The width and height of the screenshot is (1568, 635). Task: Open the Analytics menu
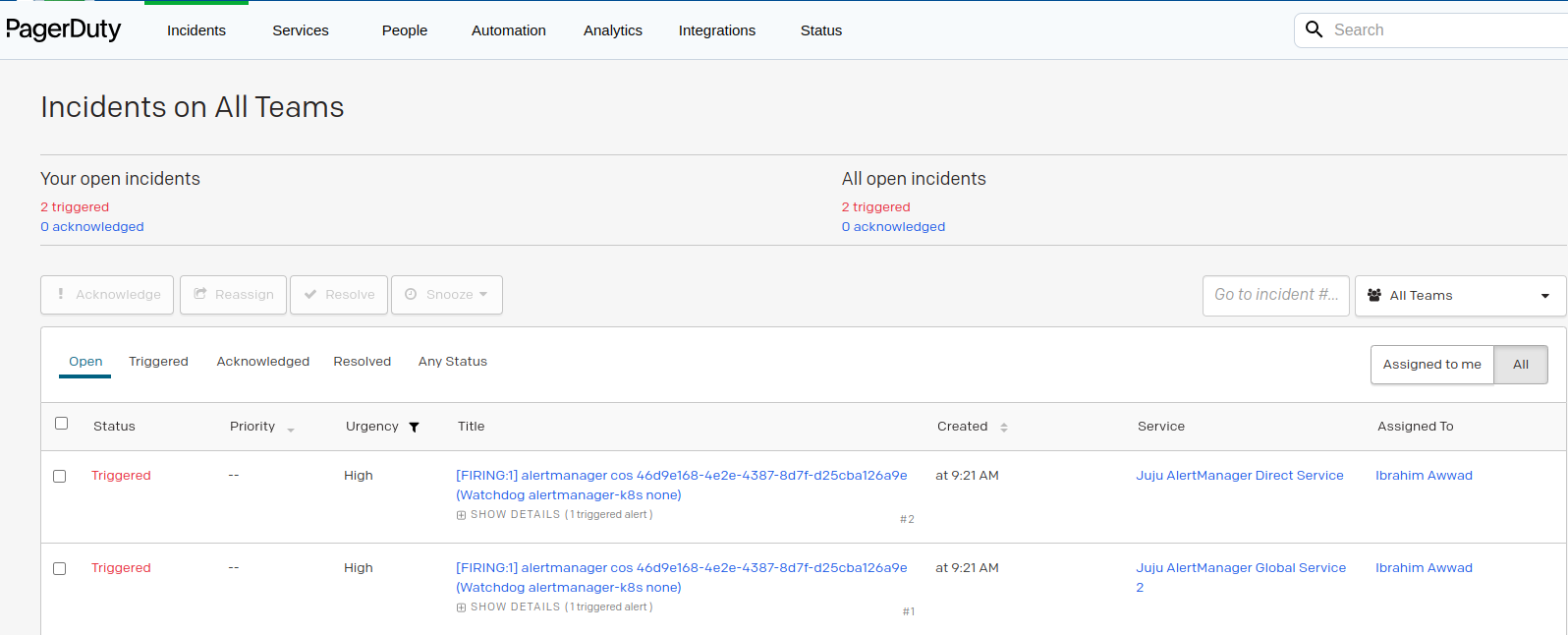point(613,30)
